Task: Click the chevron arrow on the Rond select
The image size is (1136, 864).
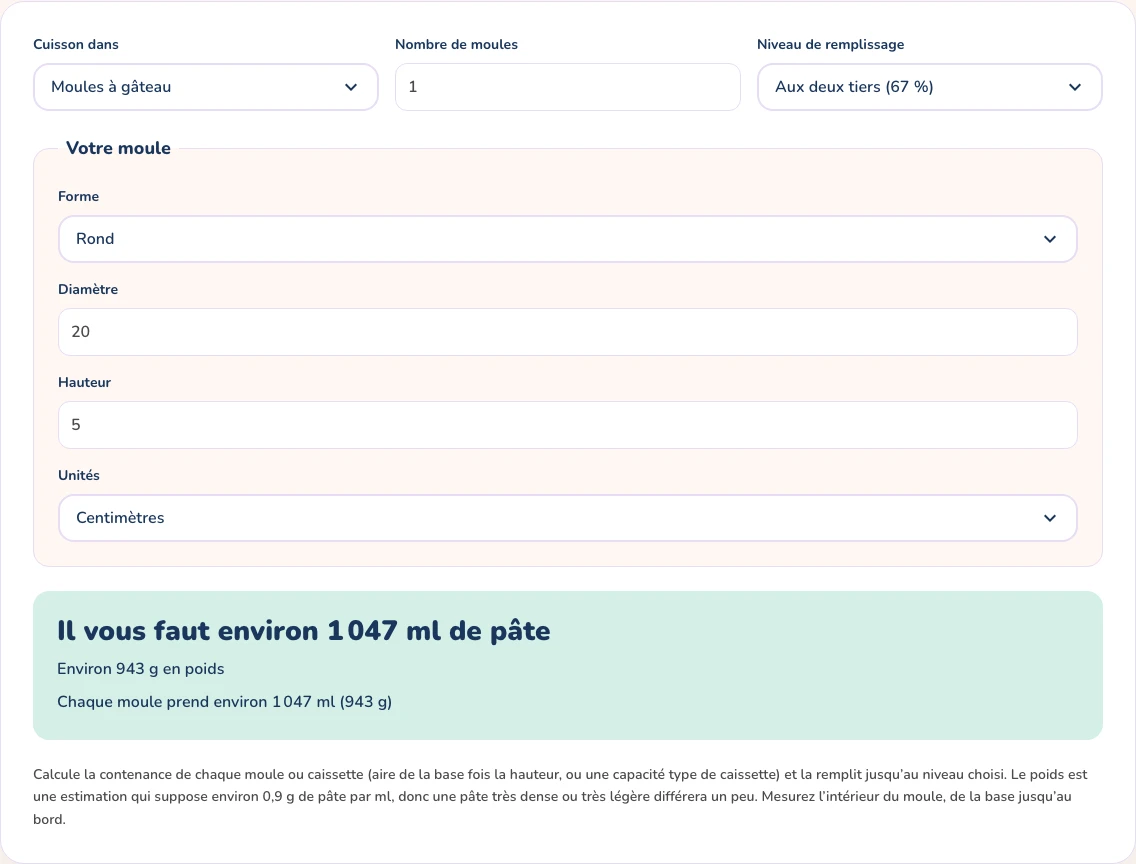Action: coord(1050,239)
